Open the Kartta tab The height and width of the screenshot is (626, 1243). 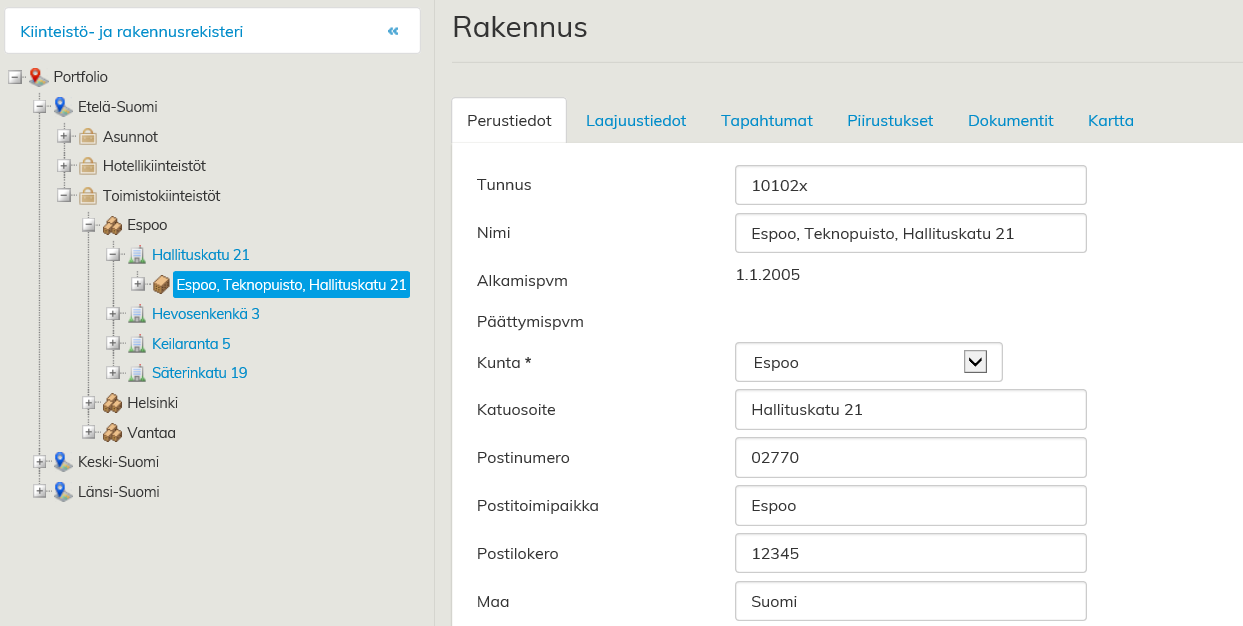pyautogui.click(x=1110, y=121)
